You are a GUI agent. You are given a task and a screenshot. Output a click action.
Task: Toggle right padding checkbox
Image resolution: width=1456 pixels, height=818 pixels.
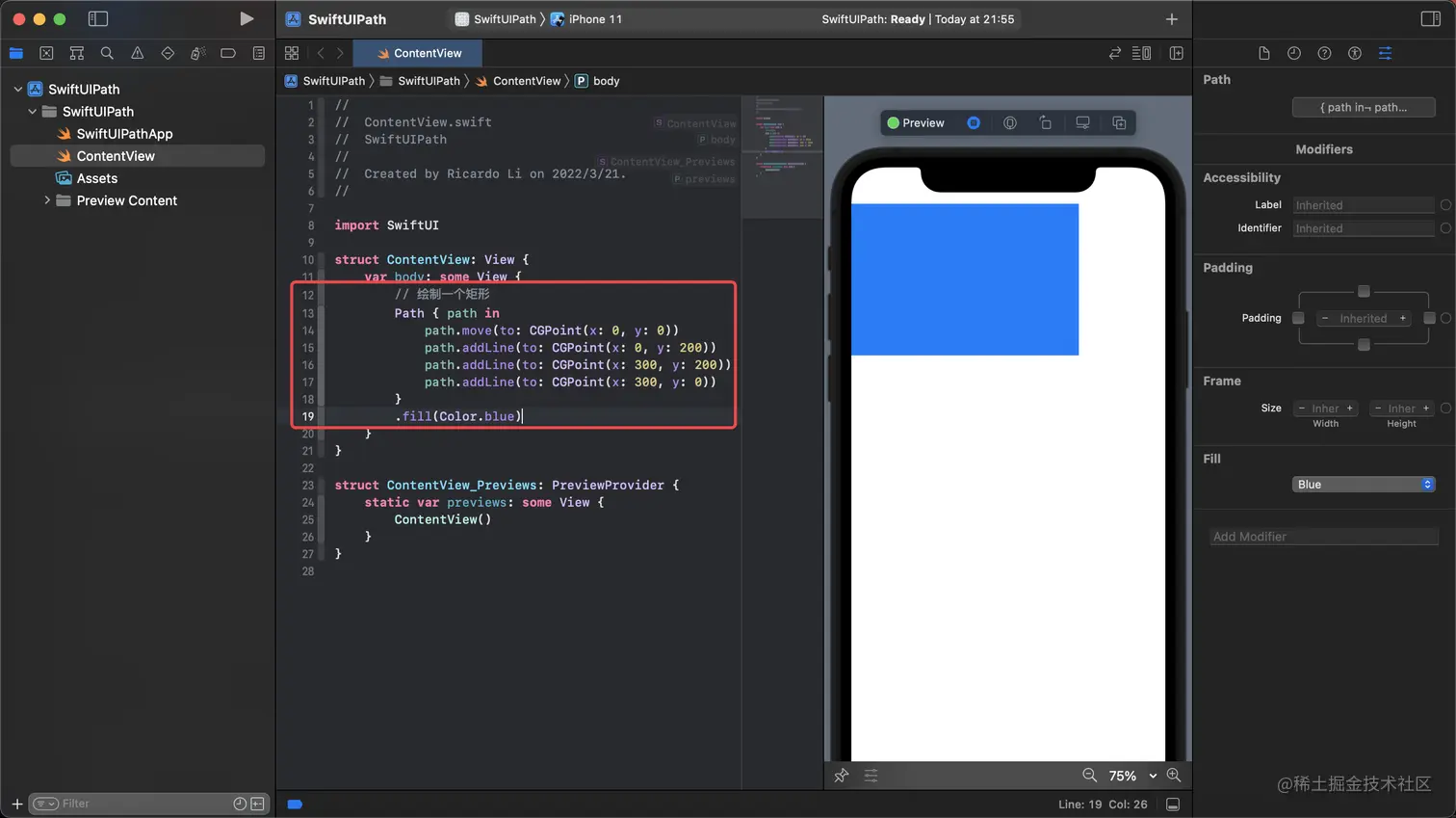[1429, 318]
